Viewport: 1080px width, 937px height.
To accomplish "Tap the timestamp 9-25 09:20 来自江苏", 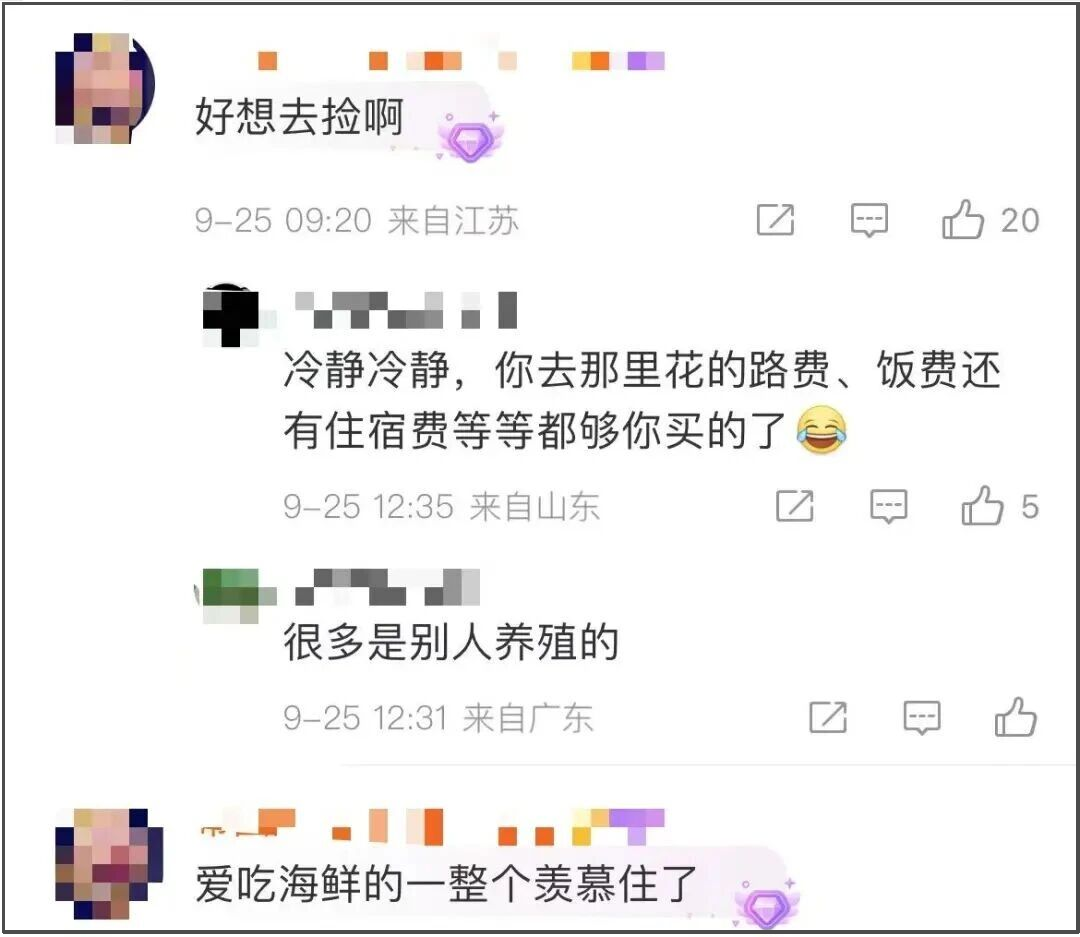I will 356,220.
